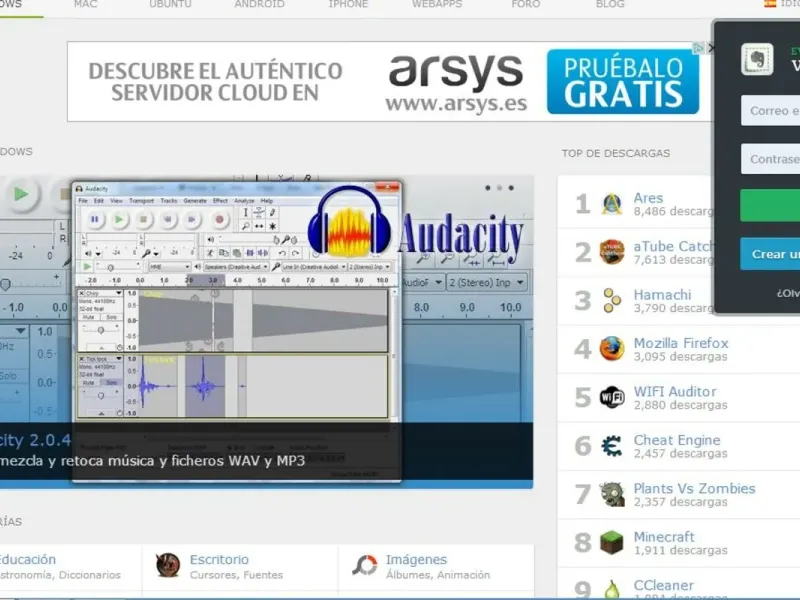The height and width of the screenshot is (600, 800).
Task: Click the Ares app icon in top downloads
Action: [612, 204]
